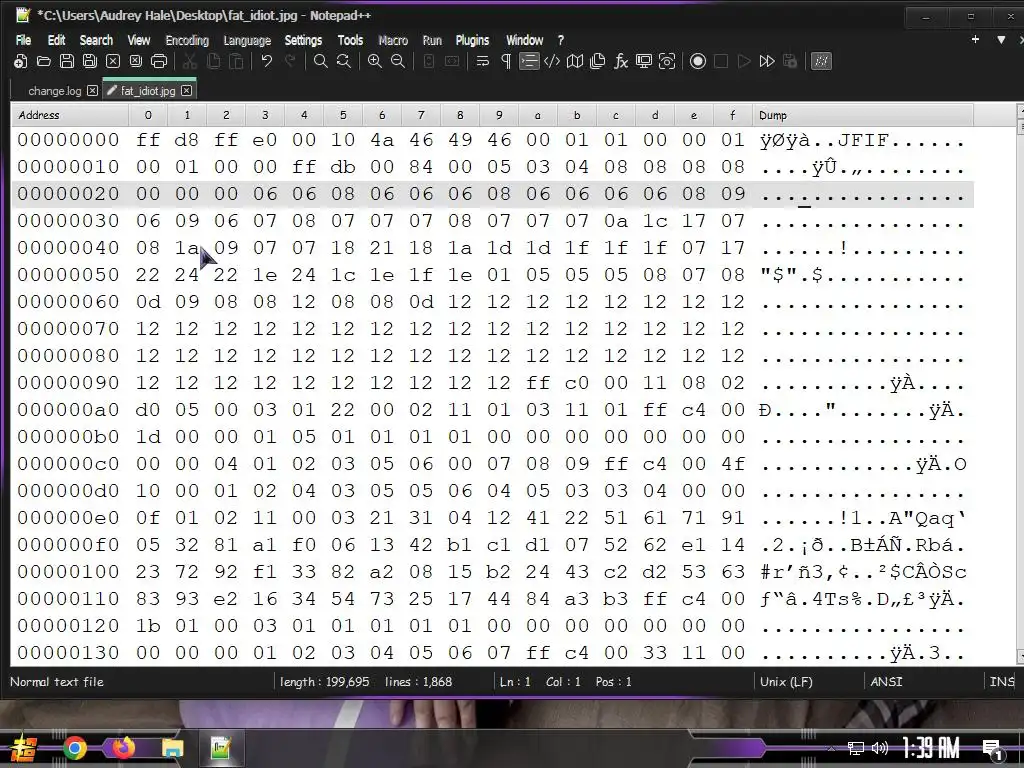This screenshot has height=768, width=1024.
Task: Open the Function List (fx) panel
Action: [621, 61]
